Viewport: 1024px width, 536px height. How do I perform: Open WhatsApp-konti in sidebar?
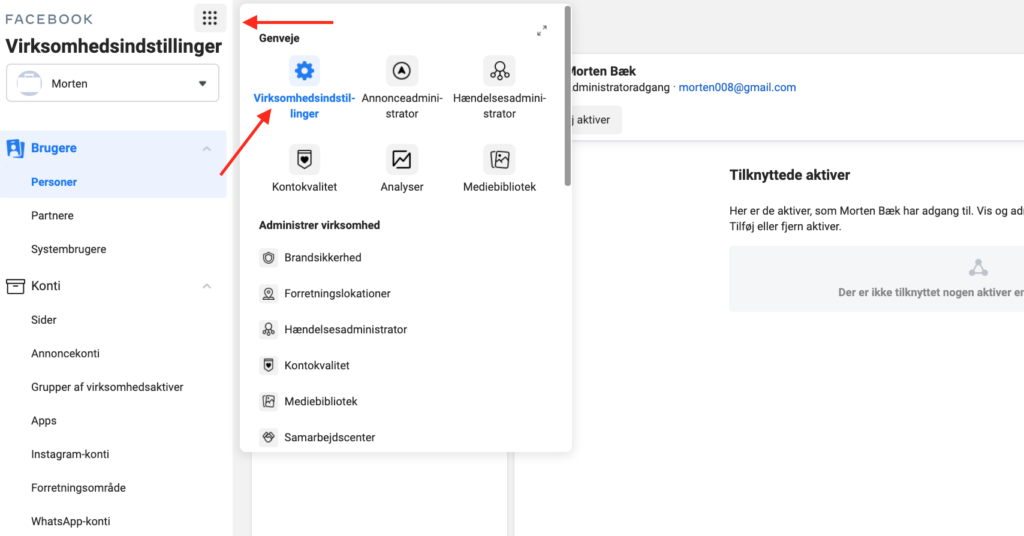71,522
